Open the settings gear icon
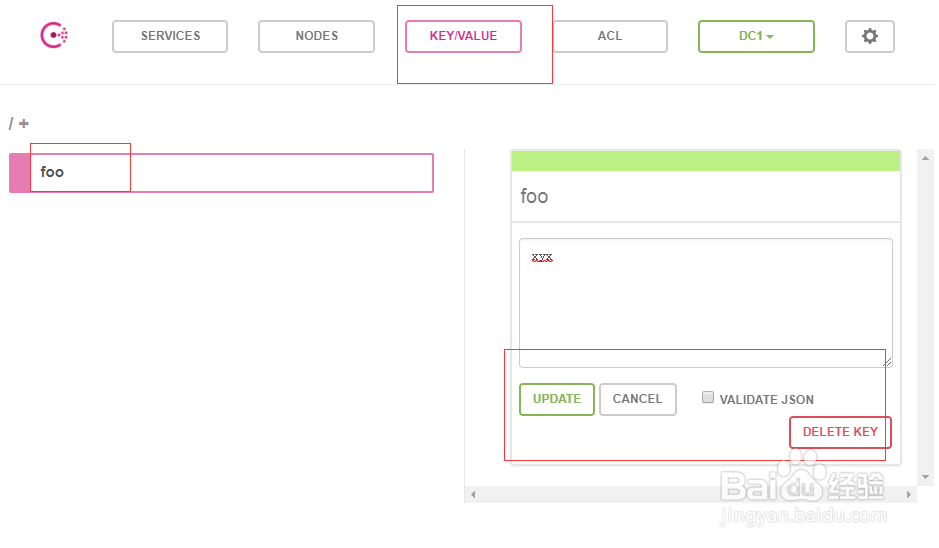Screen dimensions: 939x548 click(x=869, y=36)
